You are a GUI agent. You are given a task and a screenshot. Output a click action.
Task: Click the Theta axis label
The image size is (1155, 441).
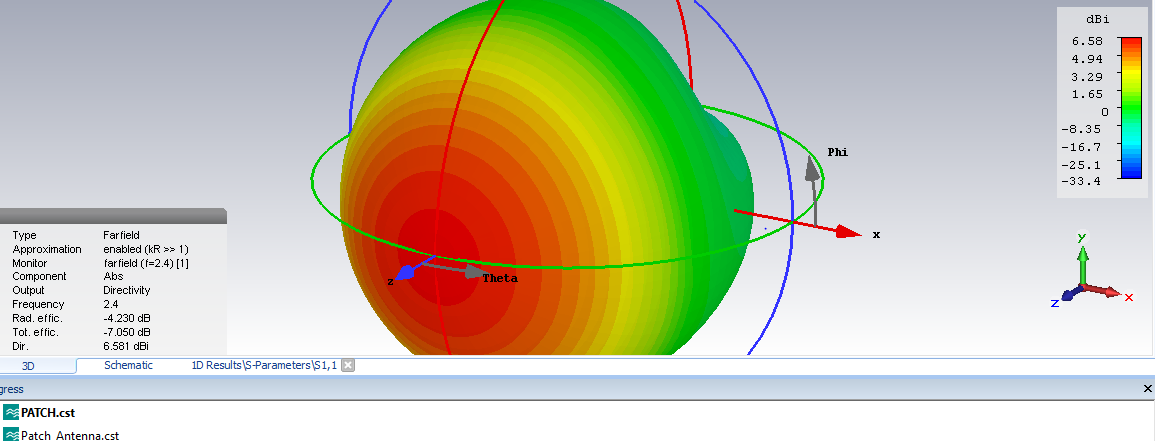coord(500,278)
